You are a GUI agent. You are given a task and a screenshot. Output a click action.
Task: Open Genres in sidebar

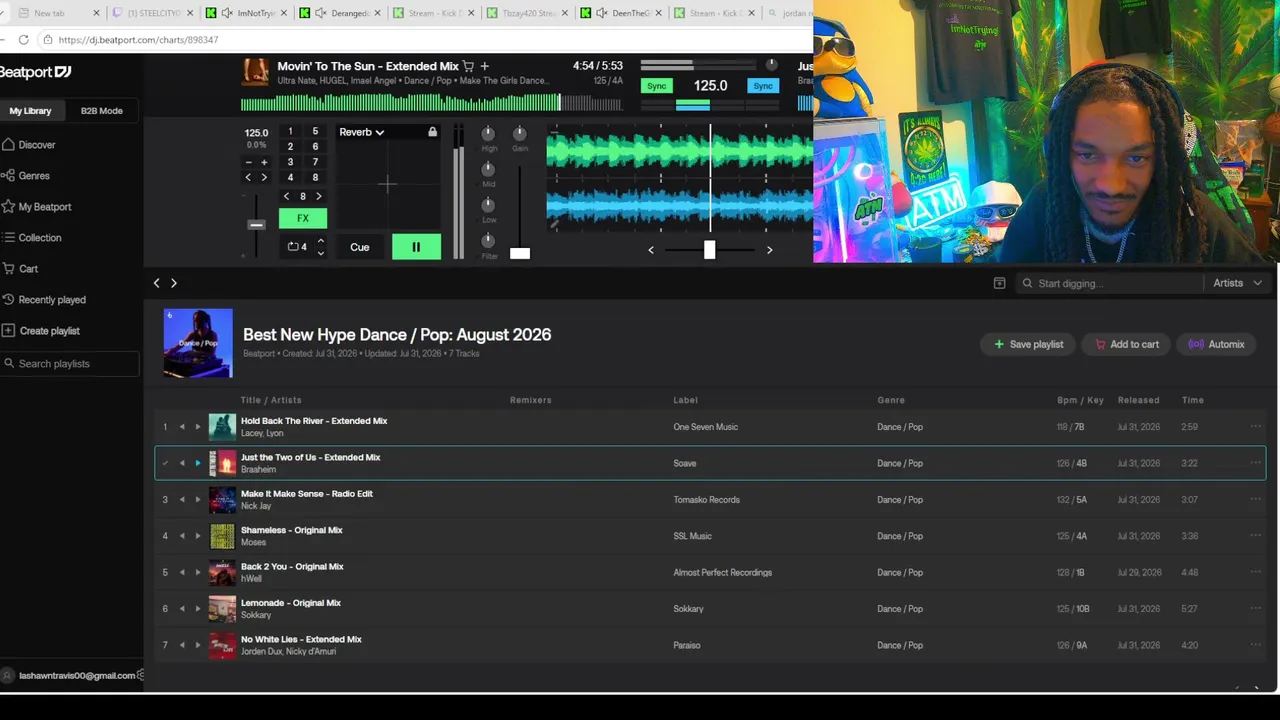[x=26, y=176]
